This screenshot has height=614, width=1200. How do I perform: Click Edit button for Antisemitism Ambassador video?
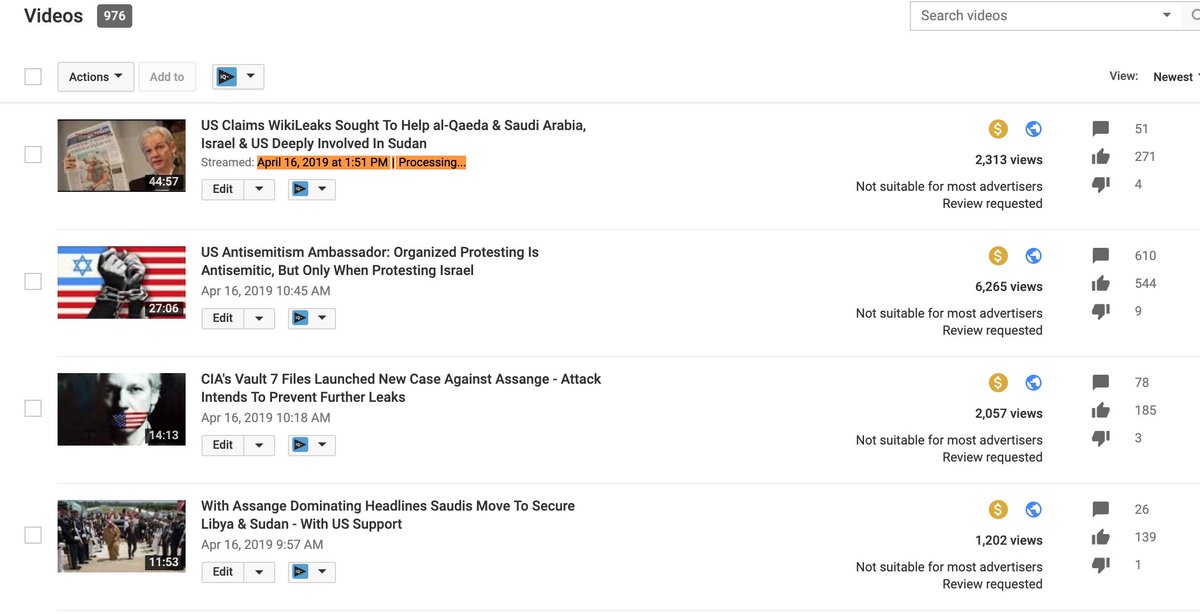[223, 319]
